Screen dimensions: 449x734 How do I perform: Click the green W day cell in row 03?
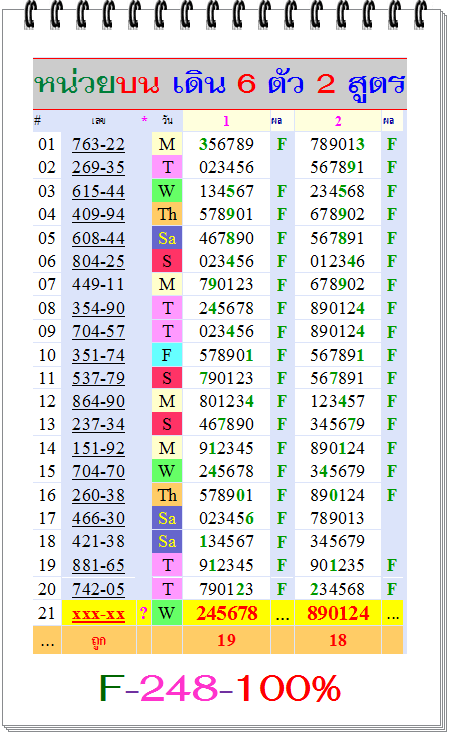point(167,191)
